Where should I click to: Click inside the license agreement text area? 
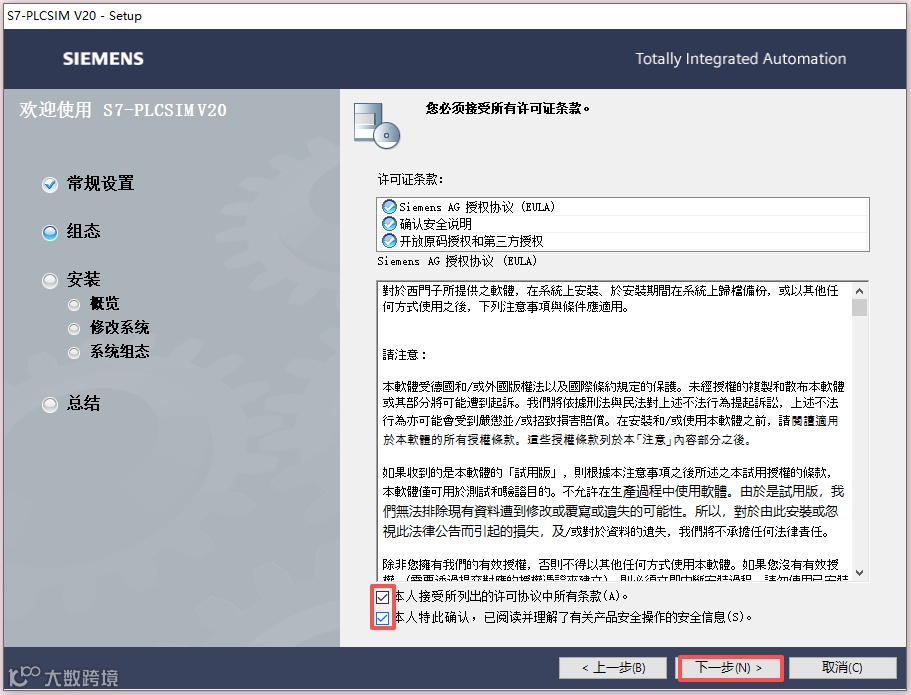615,431
